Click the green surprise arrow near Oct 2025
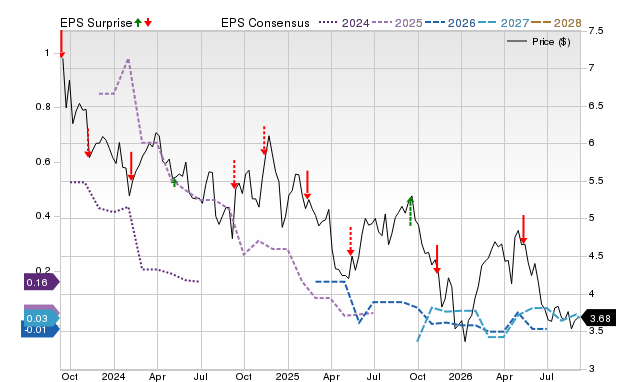Screen dimensions: 640x382 tap(411, 211)
